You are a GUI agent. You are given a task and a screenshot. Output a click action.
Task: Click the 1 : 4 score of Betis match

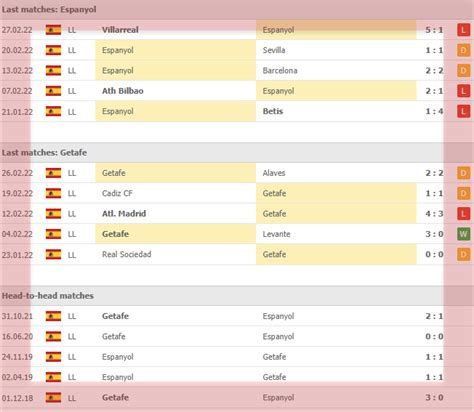point(434,111)
